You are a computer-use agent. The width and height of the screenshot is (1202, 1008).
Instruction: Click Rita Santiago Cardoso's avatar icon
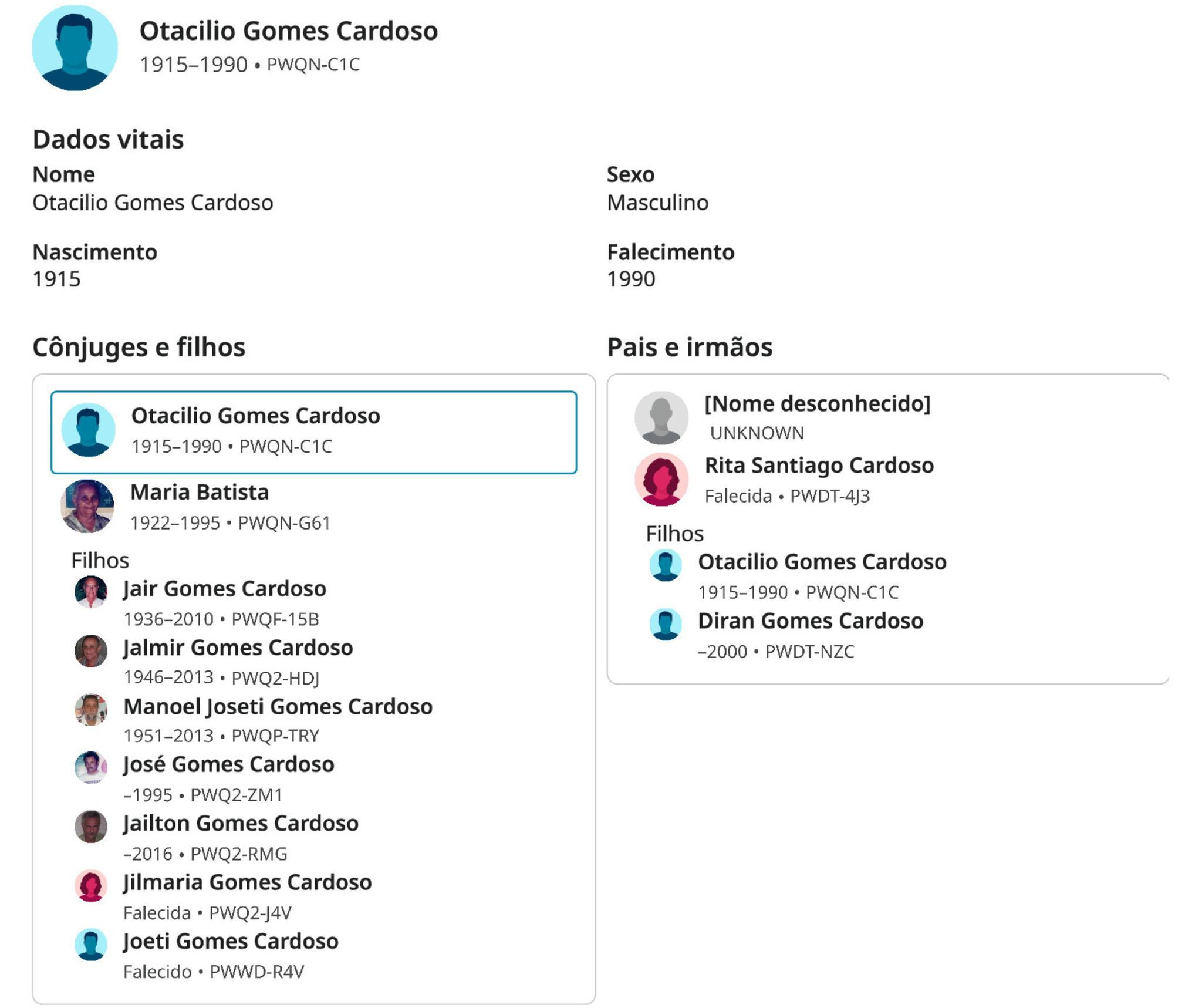661,480
